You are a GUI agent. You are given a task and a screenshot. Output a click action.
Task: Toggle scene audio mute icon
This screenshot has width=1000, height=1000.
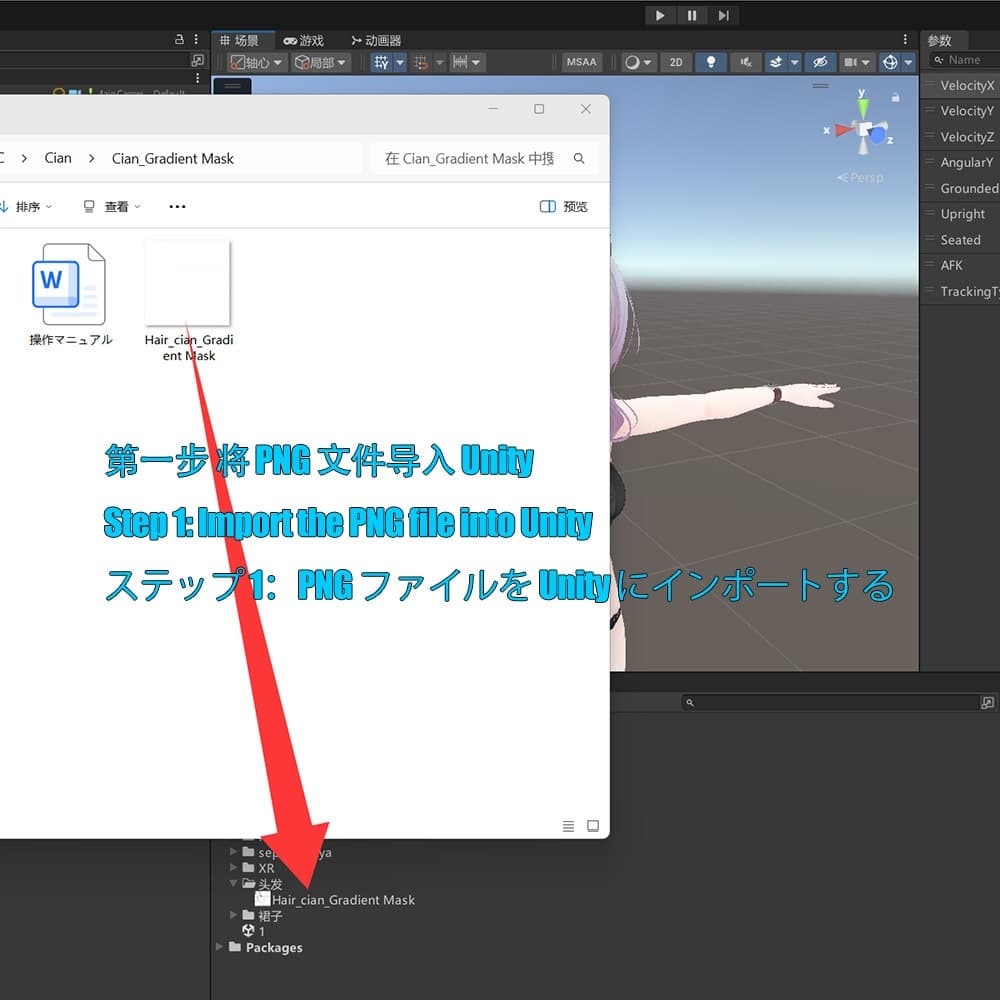tap(745, 62)
